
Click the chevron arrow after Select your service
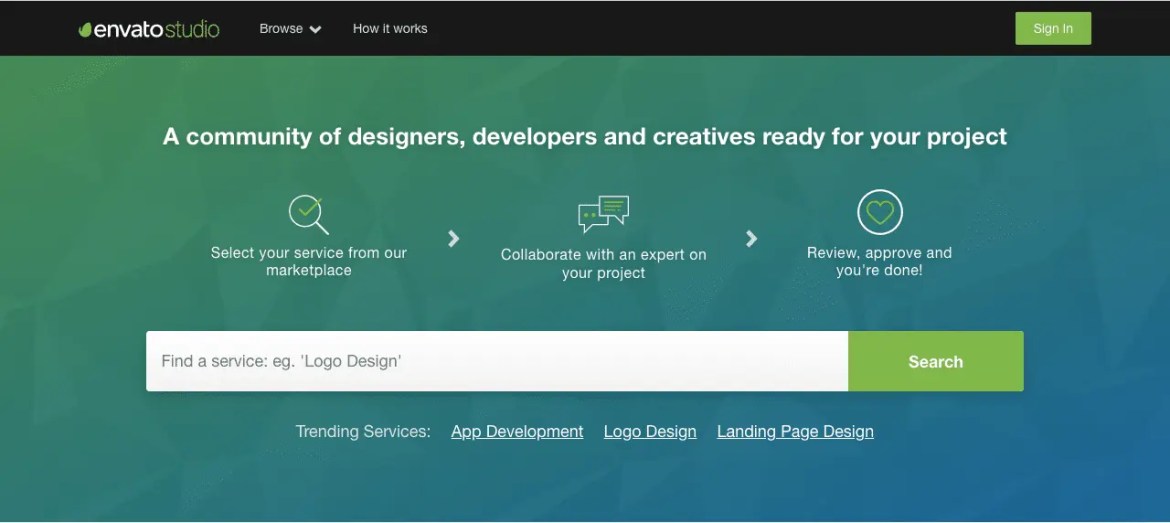[x=453, y=239]
